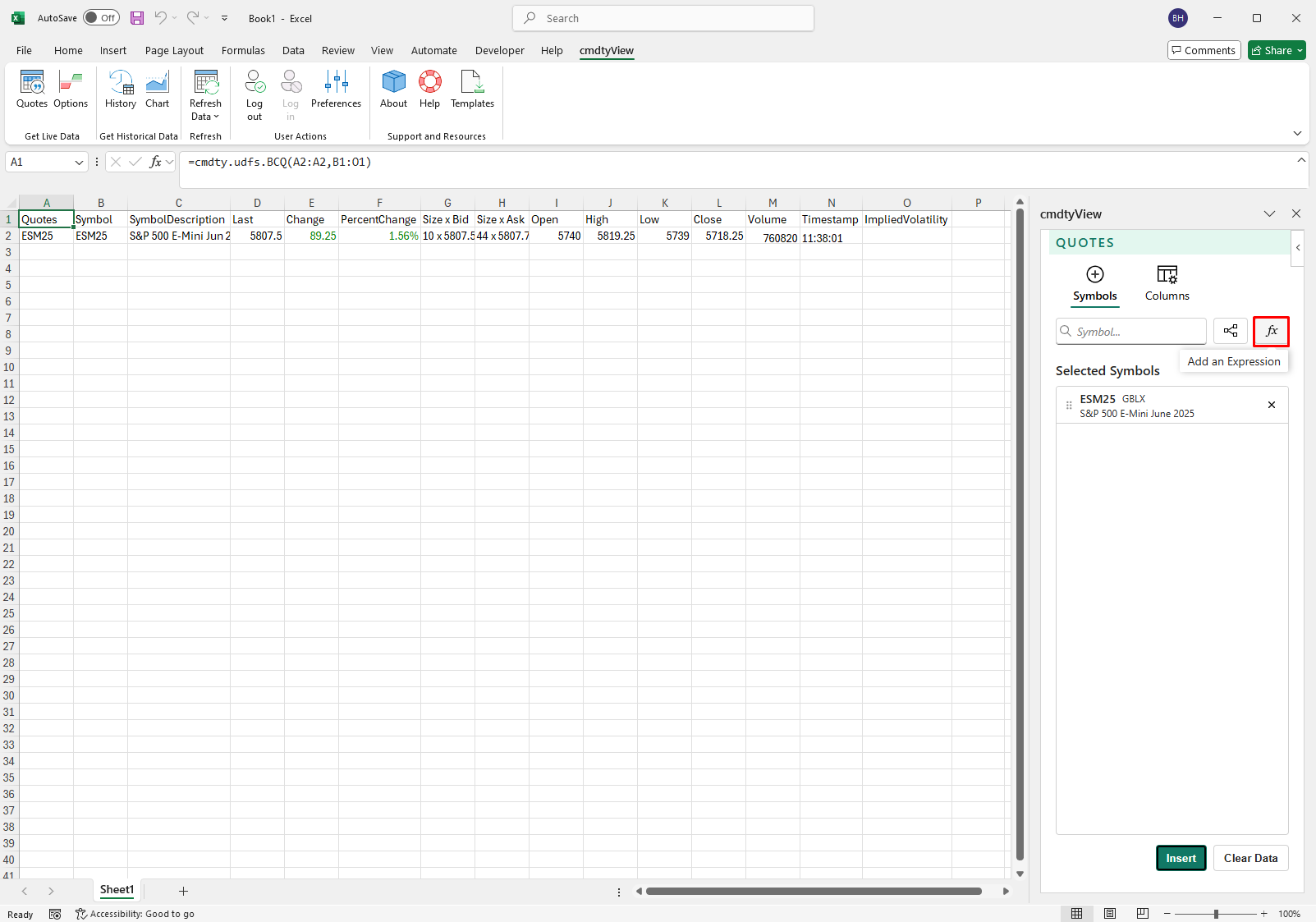
Task: Collapse the side panel arrow handle
Action: pyautogui.click(x=1298, y=247)
